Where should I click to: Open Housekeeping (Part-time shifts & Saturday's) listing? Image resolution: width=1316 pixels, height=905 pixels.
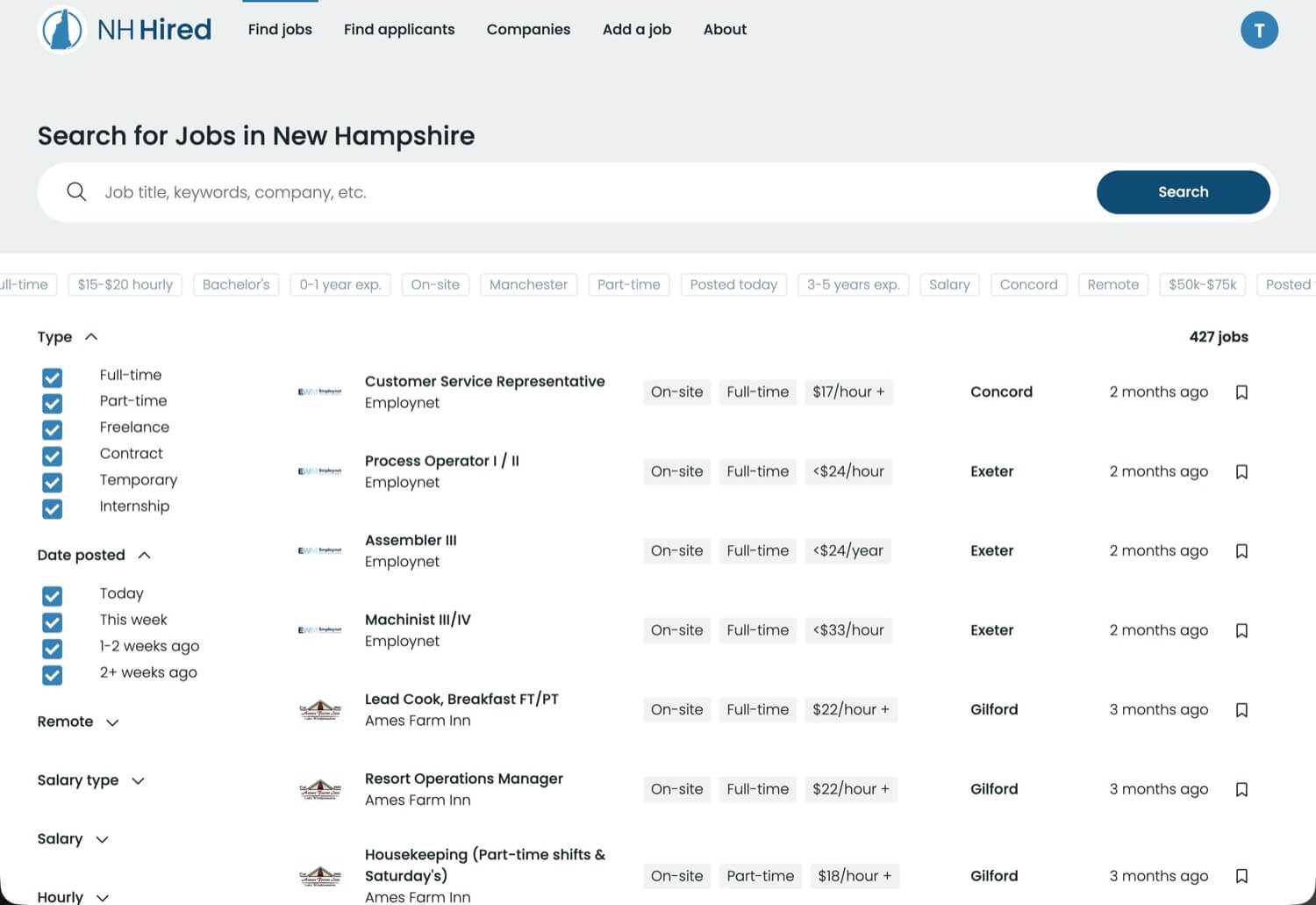click(x=484, y=865)
